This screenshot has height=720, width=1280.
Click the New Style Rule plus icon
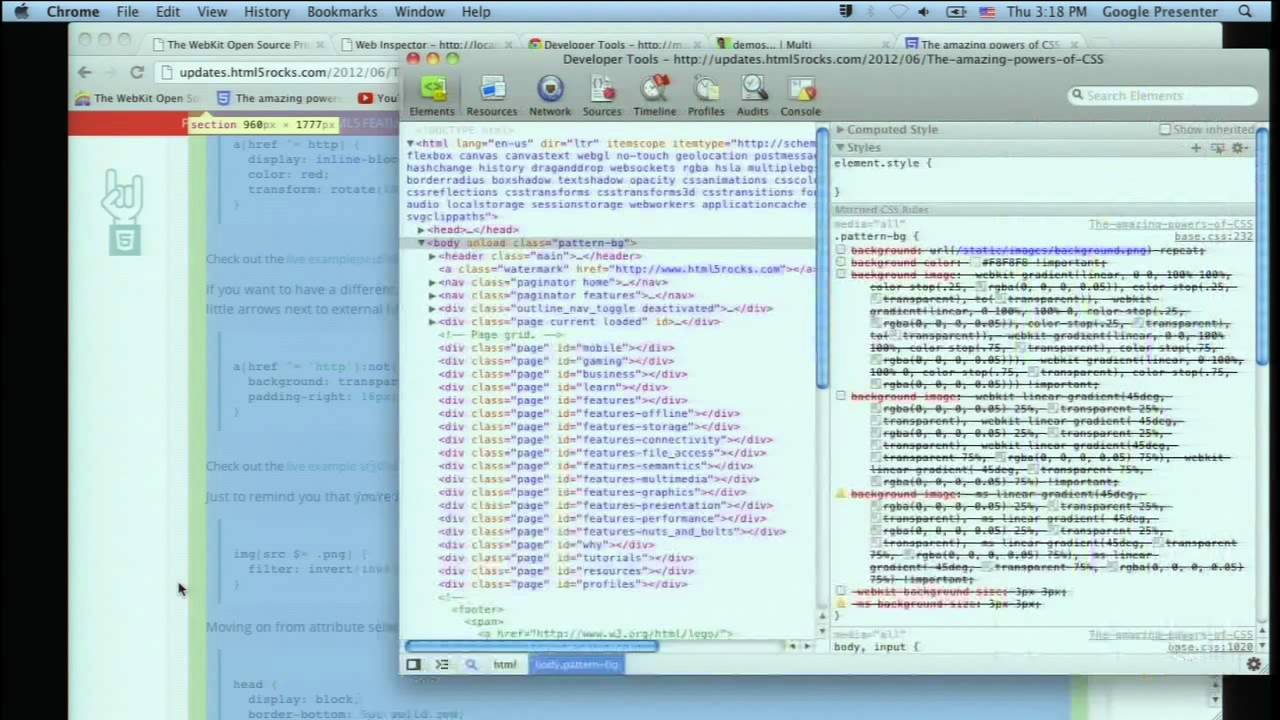(x=1196, y=147)
